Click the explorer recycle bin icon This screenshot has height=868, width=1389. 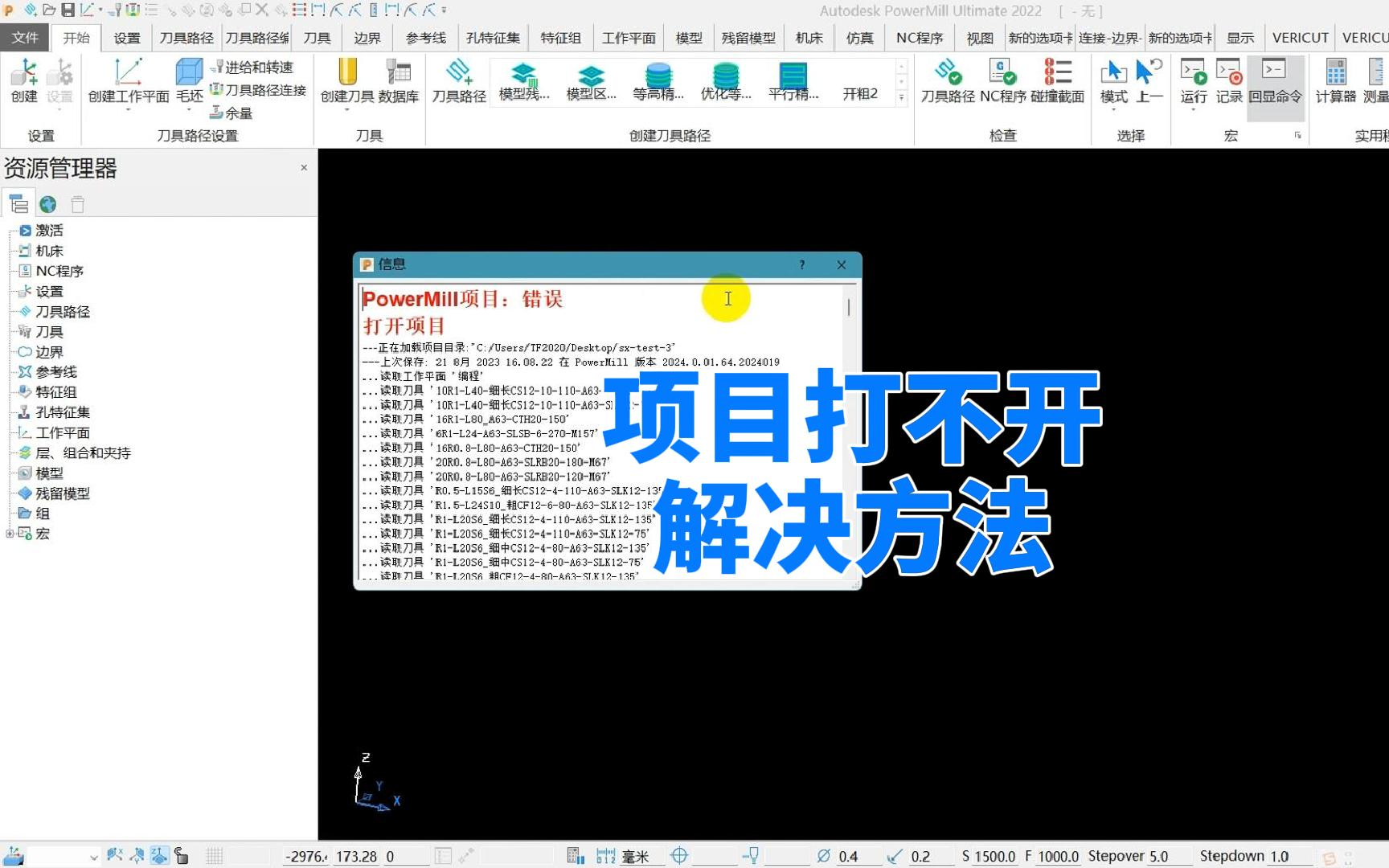tap(77, 204)
